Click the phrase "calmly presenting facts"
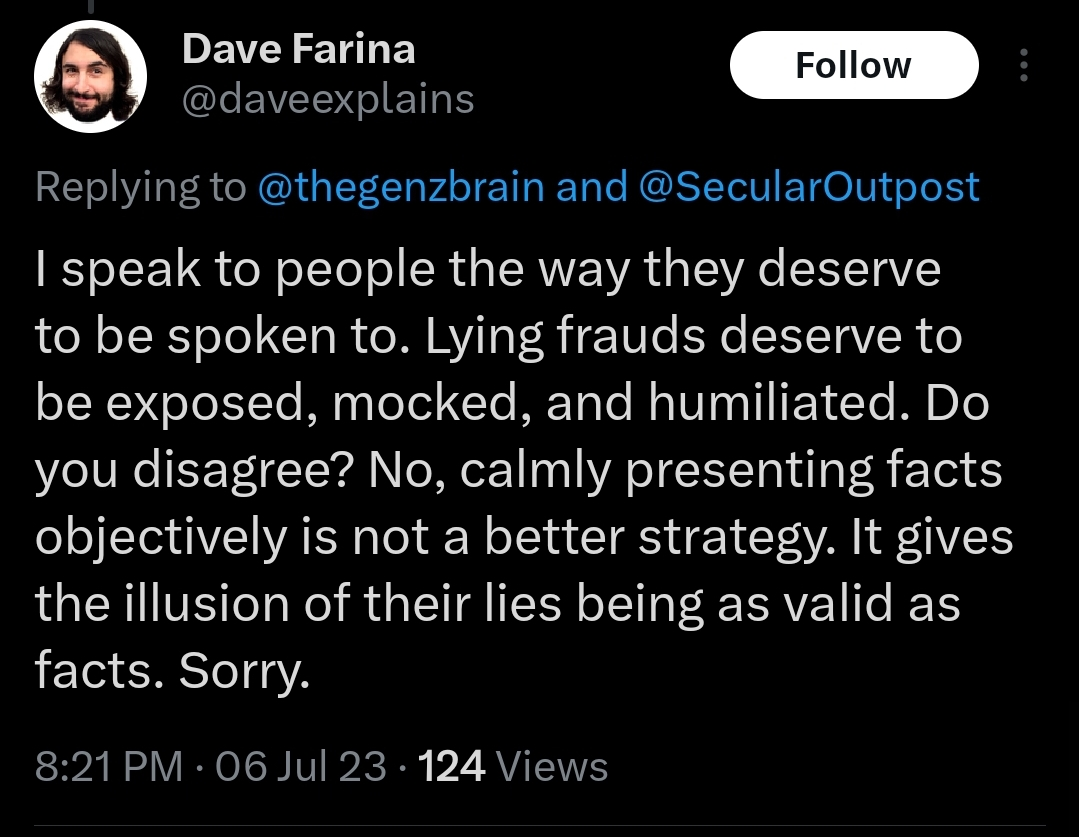This screenshot has height=837, width=1079. point(731,472)
